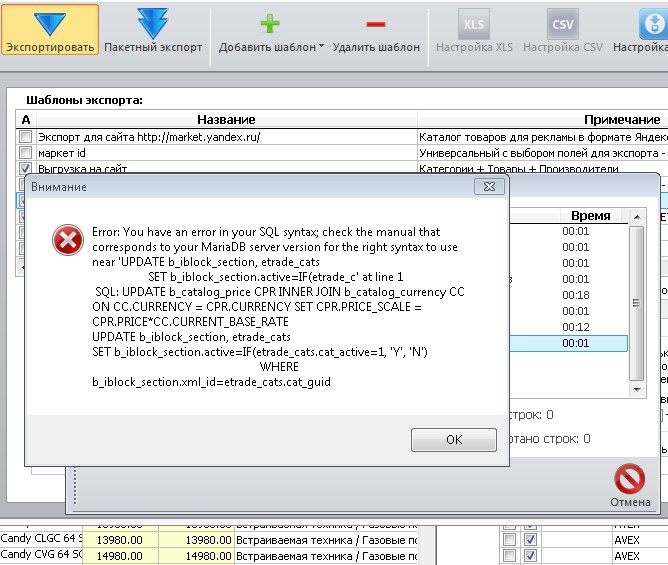
Task: Check the маркет id template checkbox
Action: coord(26,153)
